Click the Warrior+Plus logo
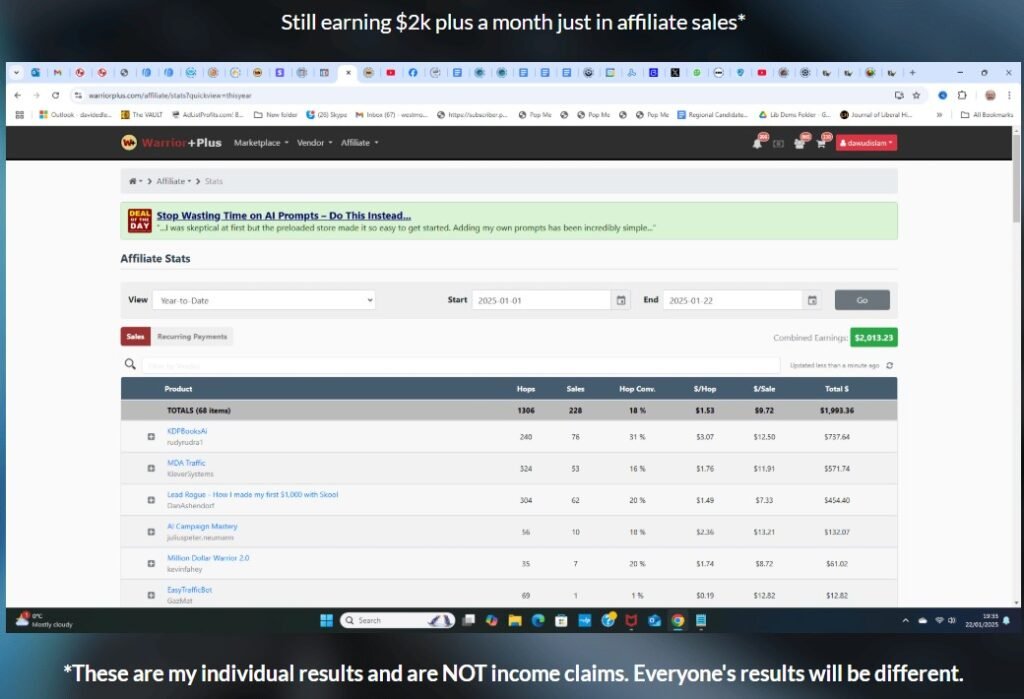 coord(171,142)
